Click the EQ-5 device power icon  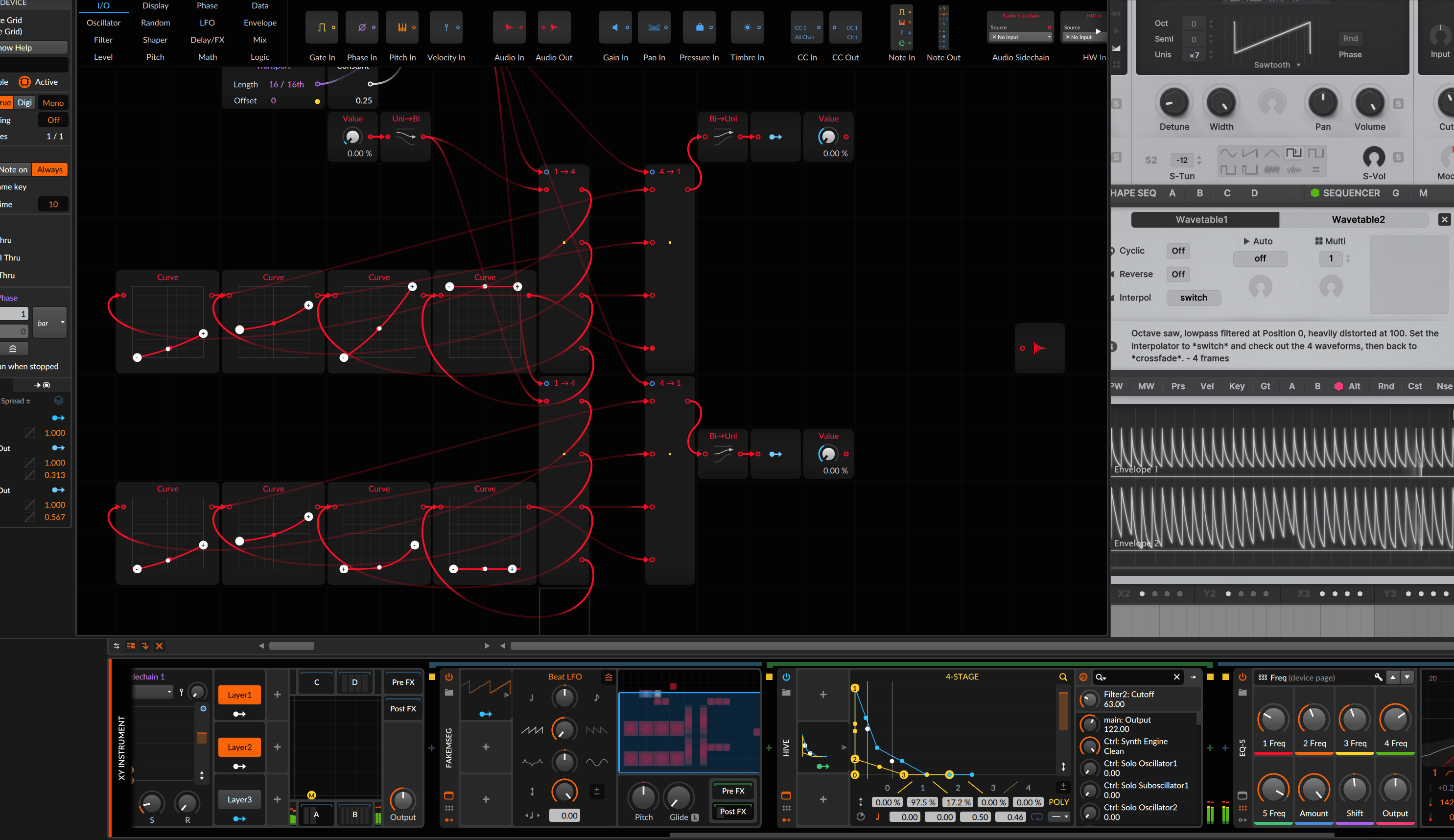click(1242, 677)
